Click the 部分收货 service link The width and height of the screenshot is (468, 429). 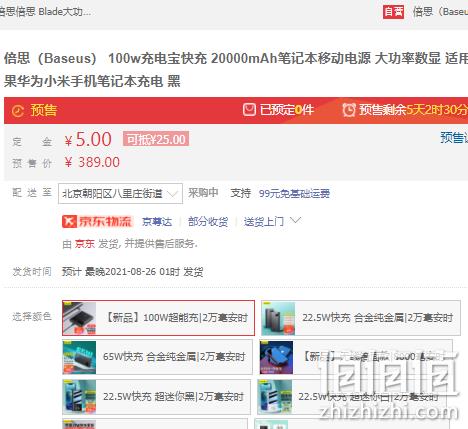click(x=208, y=222)
